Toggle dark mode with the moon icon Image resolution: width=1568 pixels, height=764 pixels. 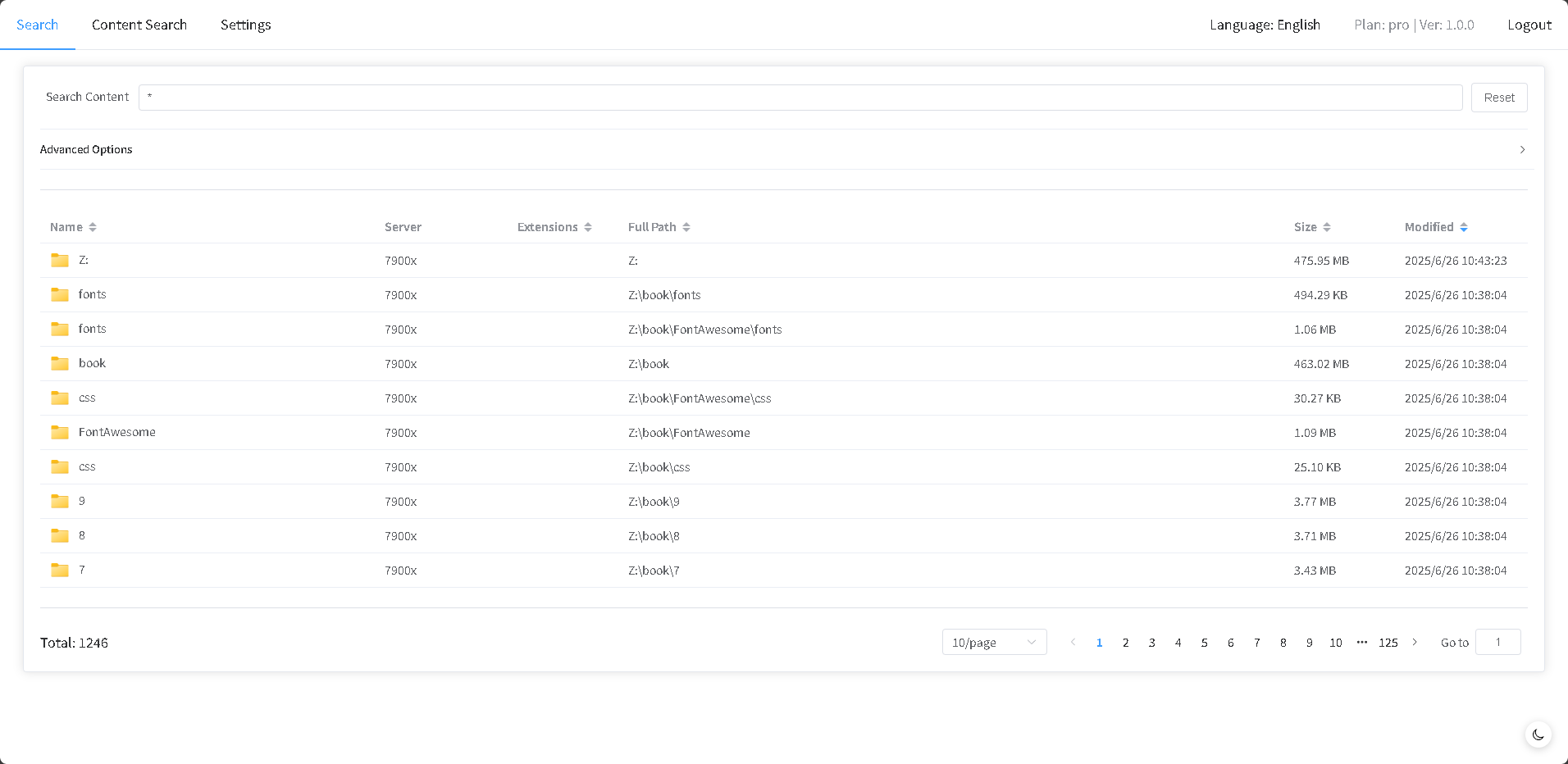coord(1537,734)
